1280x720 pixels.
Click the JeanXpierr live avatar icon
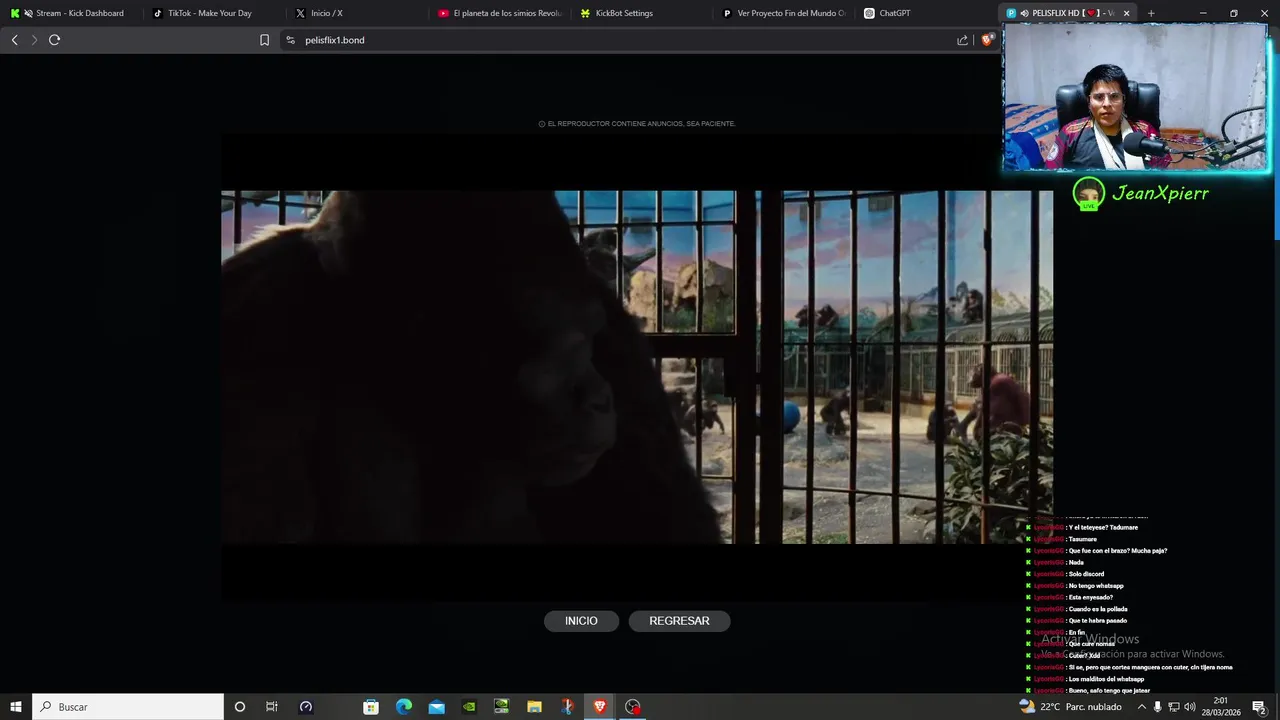(1088, 193)
